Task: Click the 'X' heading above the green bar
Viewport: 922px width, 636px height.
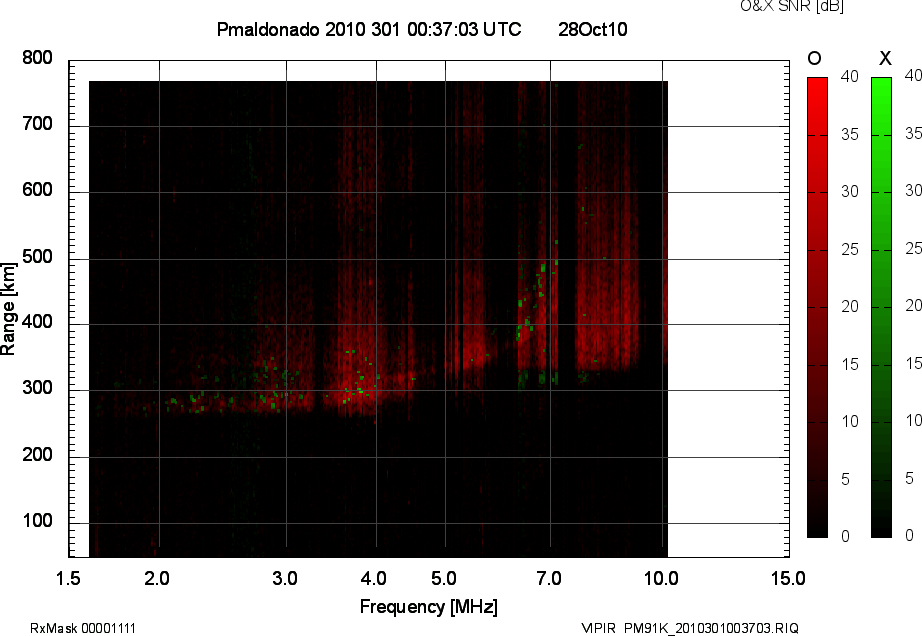Action: (x=885, y=58)
